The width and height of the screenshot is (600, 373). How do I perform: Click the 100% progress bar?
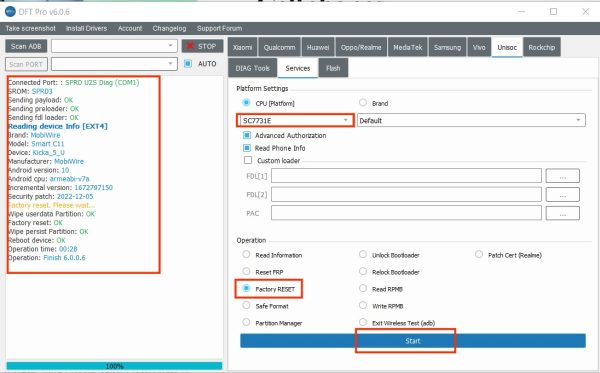(x=114, y=366)
